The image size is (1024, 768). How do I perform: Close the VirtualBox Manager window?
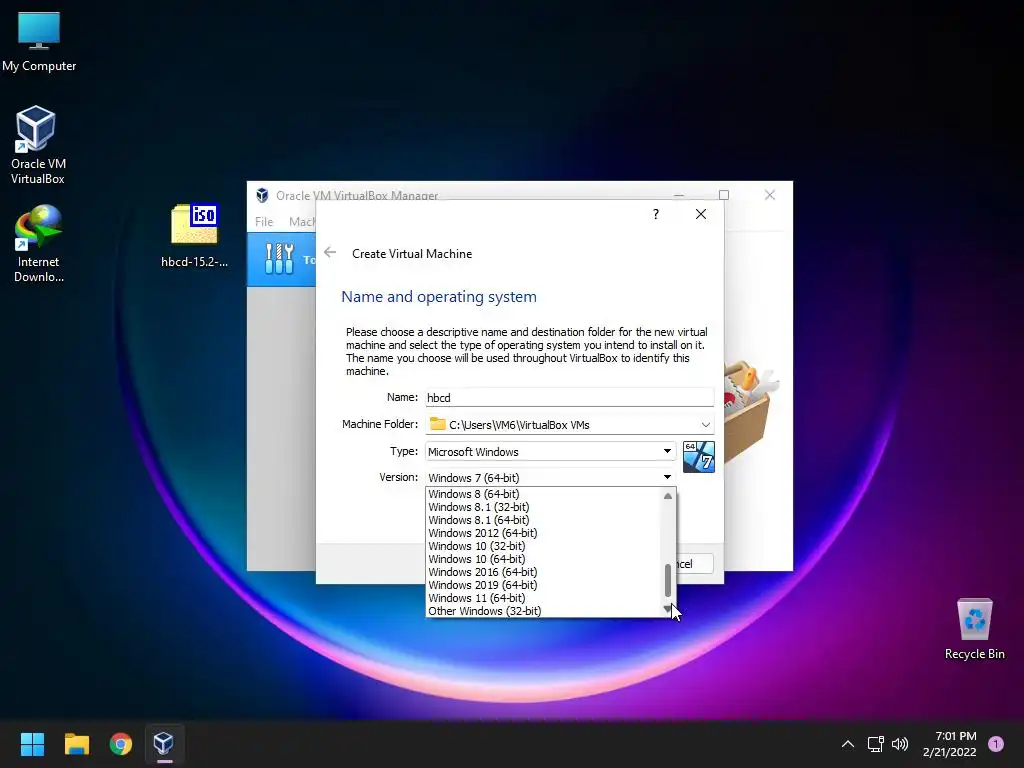tap(770, 195)
